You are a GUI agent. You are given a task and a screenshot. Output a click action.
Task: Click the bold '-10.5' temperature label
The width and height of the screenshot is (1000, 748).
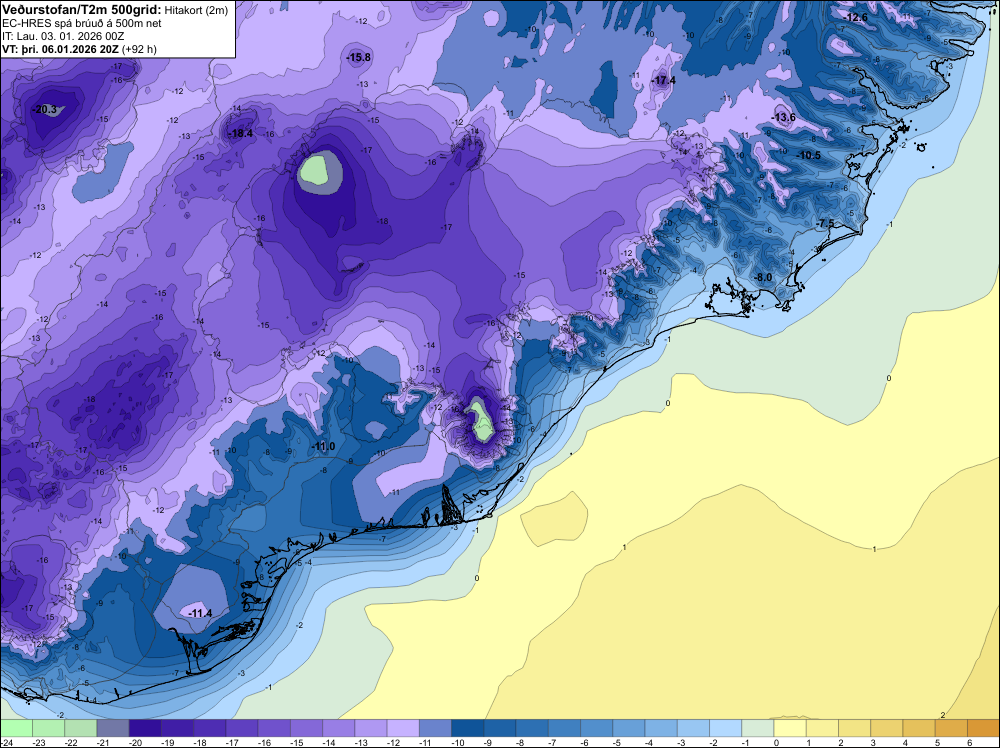(x=808, y=156)
